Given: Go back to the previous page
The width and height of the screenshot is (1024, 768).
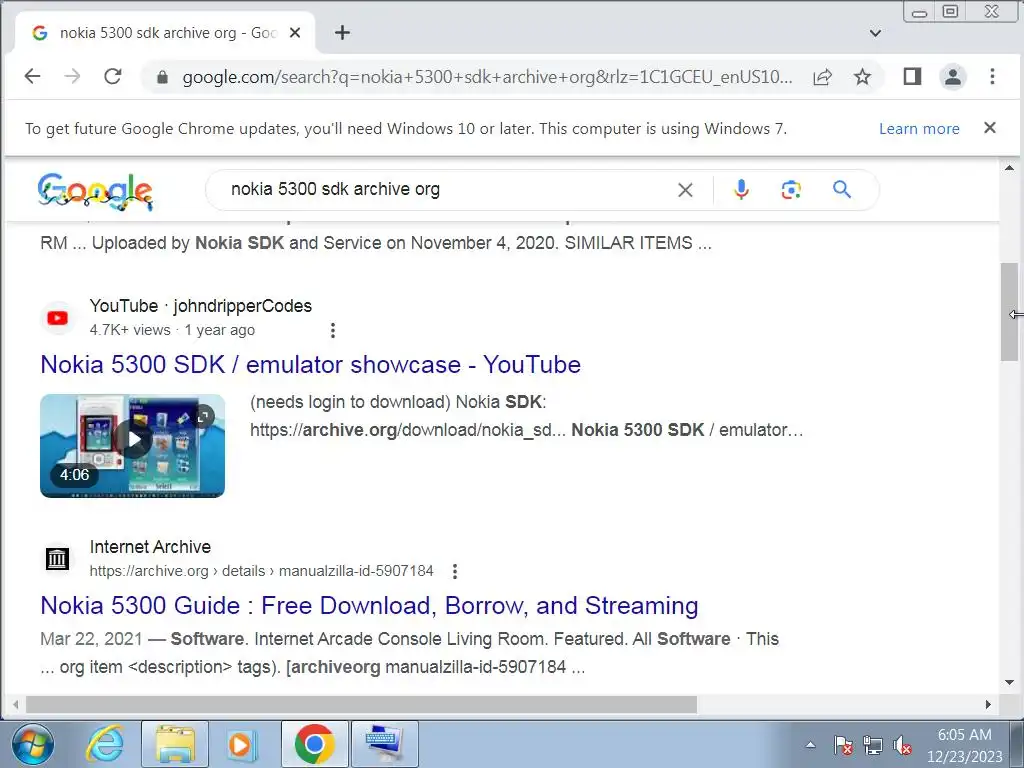Looking at the screenshot, I should pyautogui.click(x=32, y=76).
